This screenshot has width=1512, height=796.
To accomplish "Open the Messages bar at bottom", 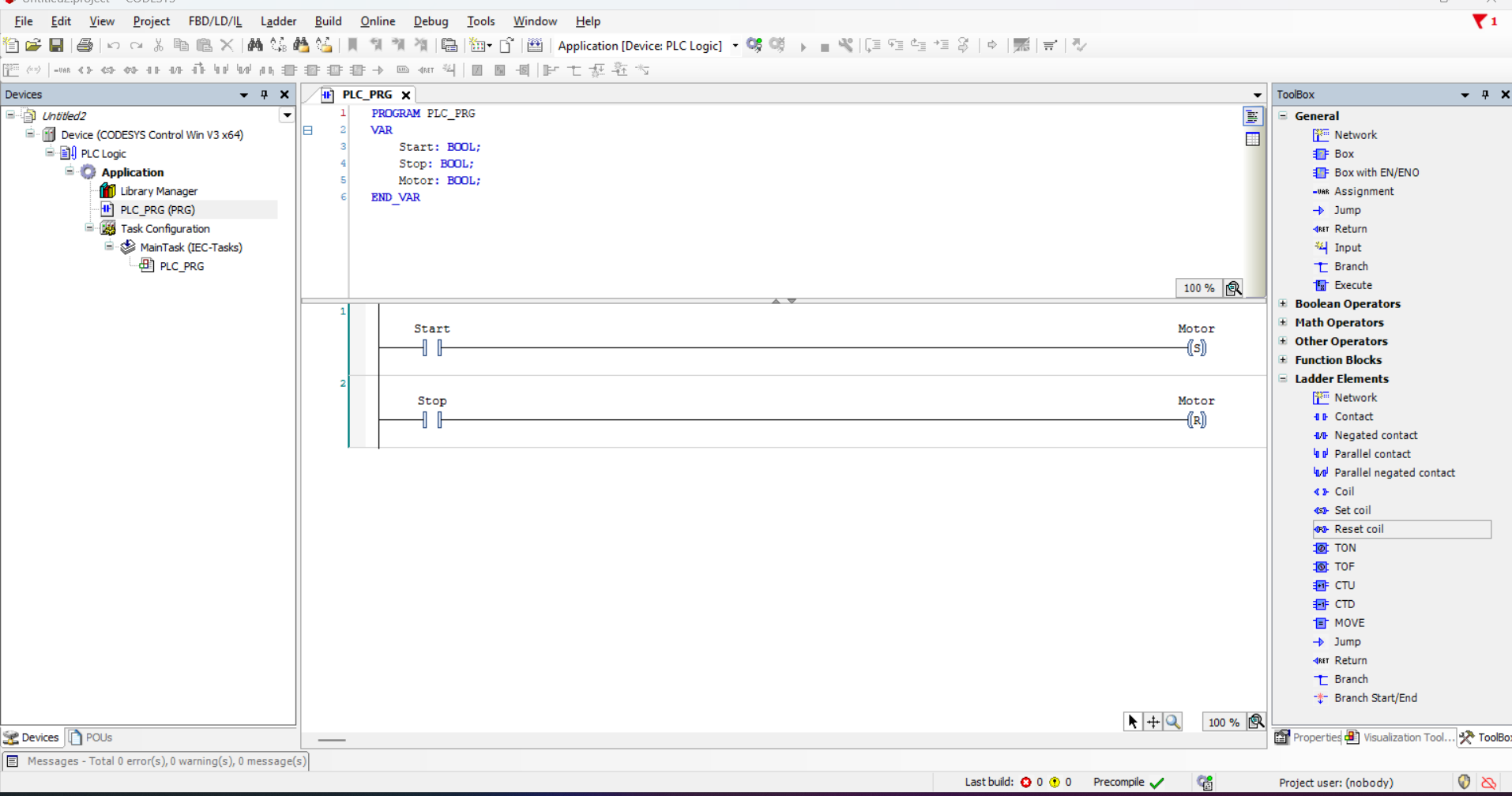I will tap(156, 761).
